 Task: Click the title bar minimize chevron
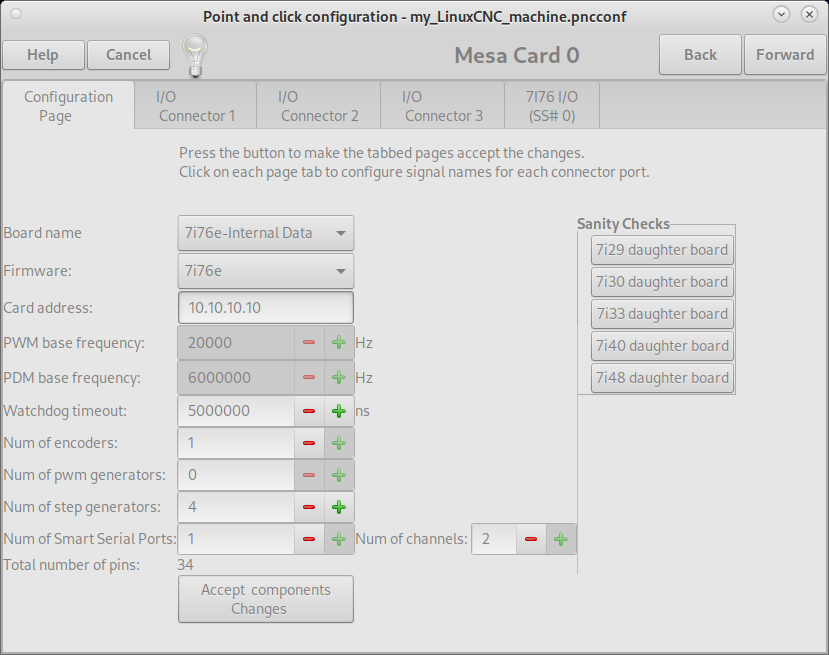[x=781, y=14]
